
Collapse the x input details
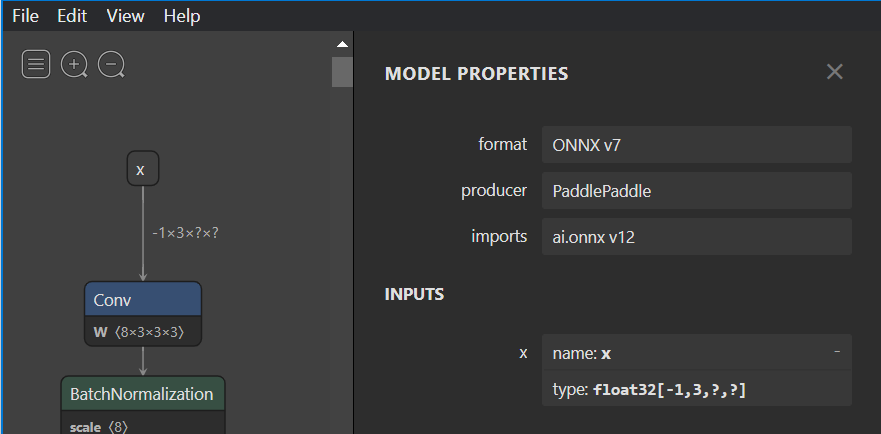pyautogui.click(x=836, y=352)
